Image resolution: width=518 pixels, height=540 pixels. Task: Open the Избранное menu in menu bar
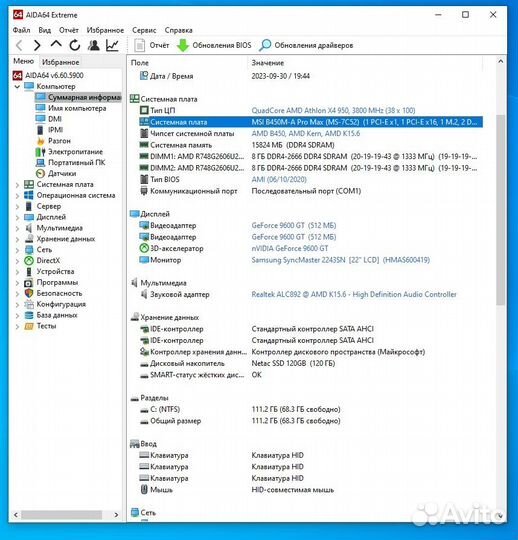[105, 30]
